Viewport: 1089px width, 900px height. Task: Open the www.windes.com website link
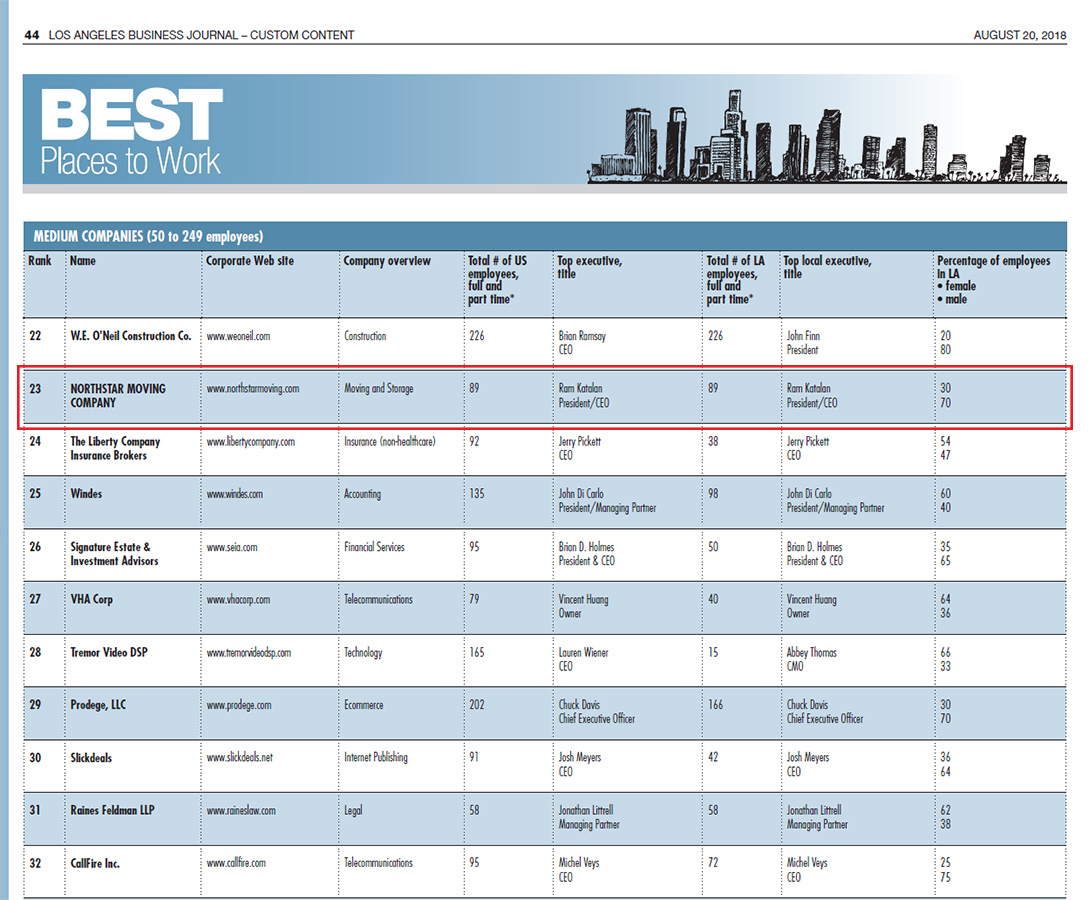(x=234, y=494)
